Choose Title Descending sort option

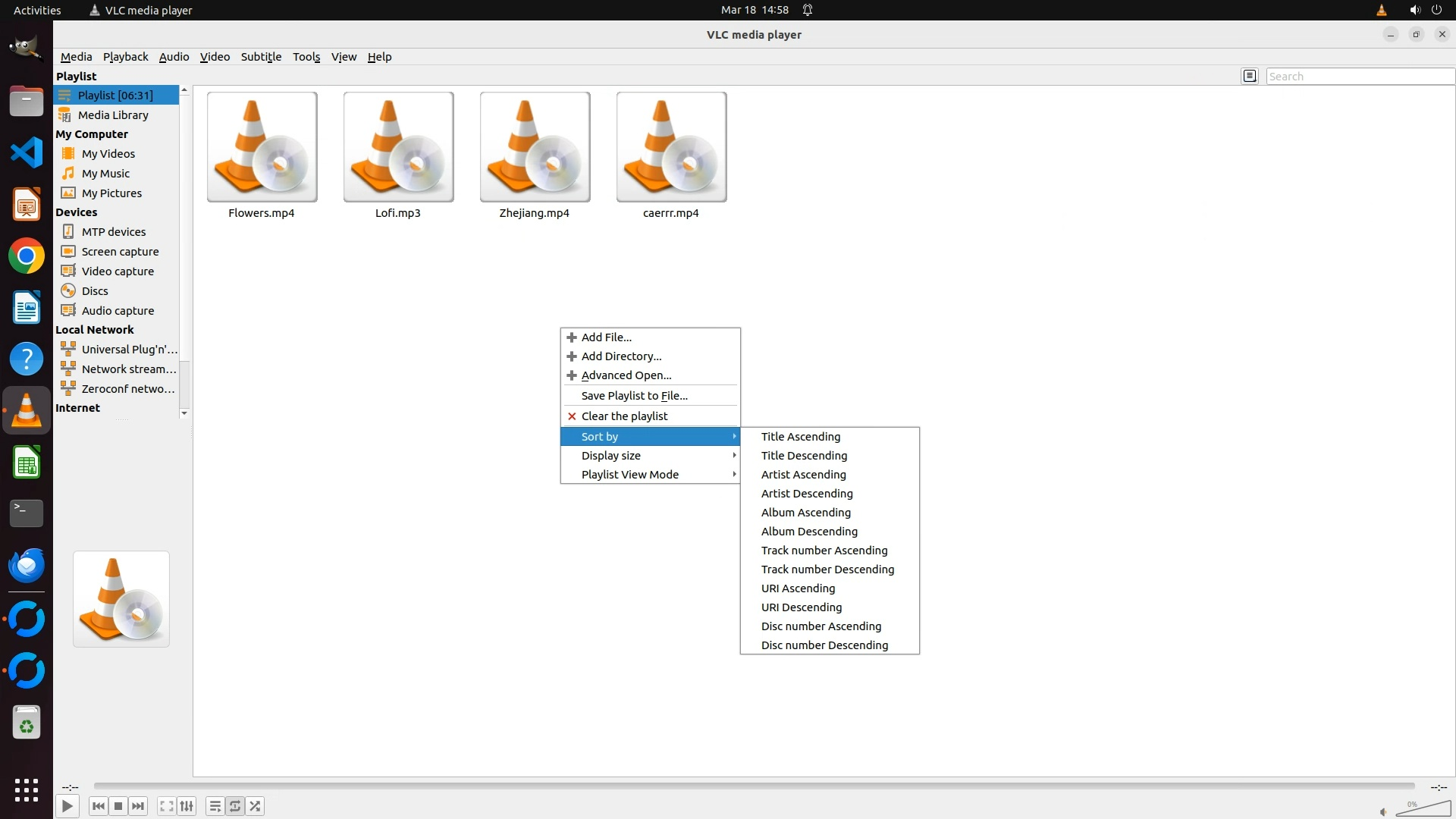coord(804,456)
